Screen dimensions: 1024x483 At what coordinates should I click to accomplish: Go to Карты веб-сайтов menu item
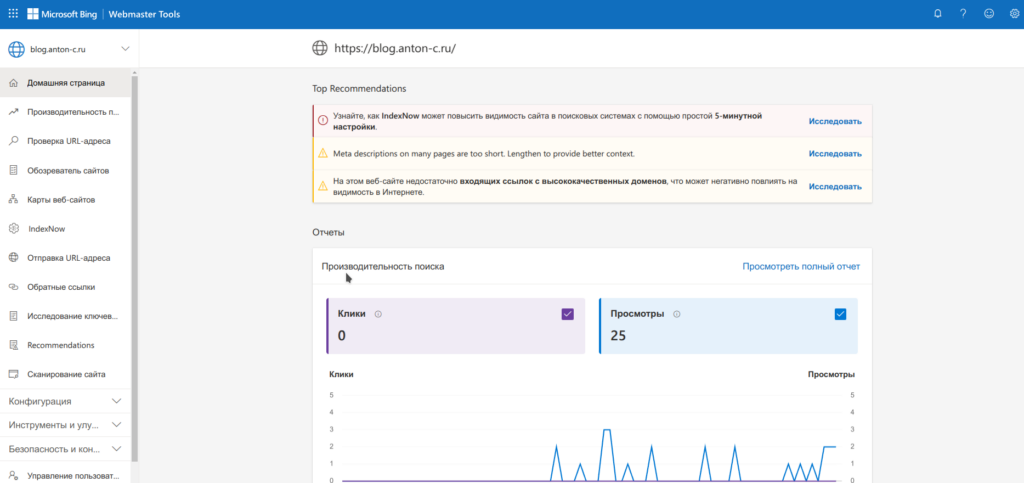coord(61,199)
